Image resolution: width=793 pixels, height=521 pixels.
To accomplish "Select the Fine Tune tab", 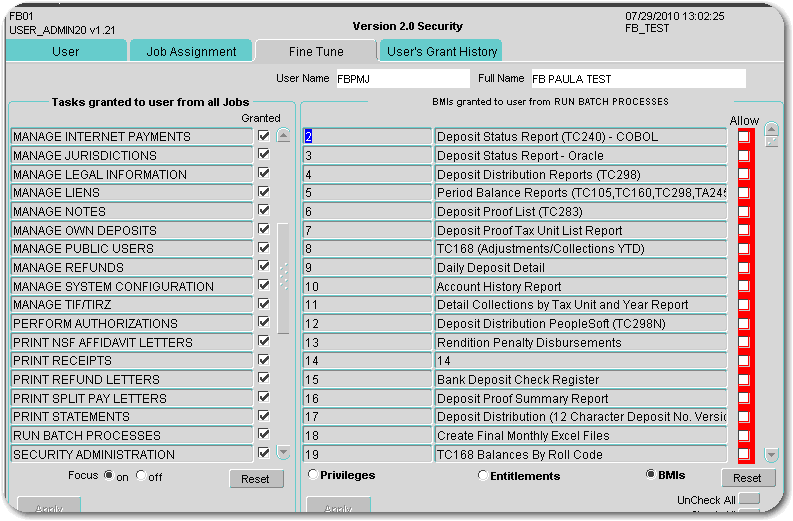I will point(316,51).
